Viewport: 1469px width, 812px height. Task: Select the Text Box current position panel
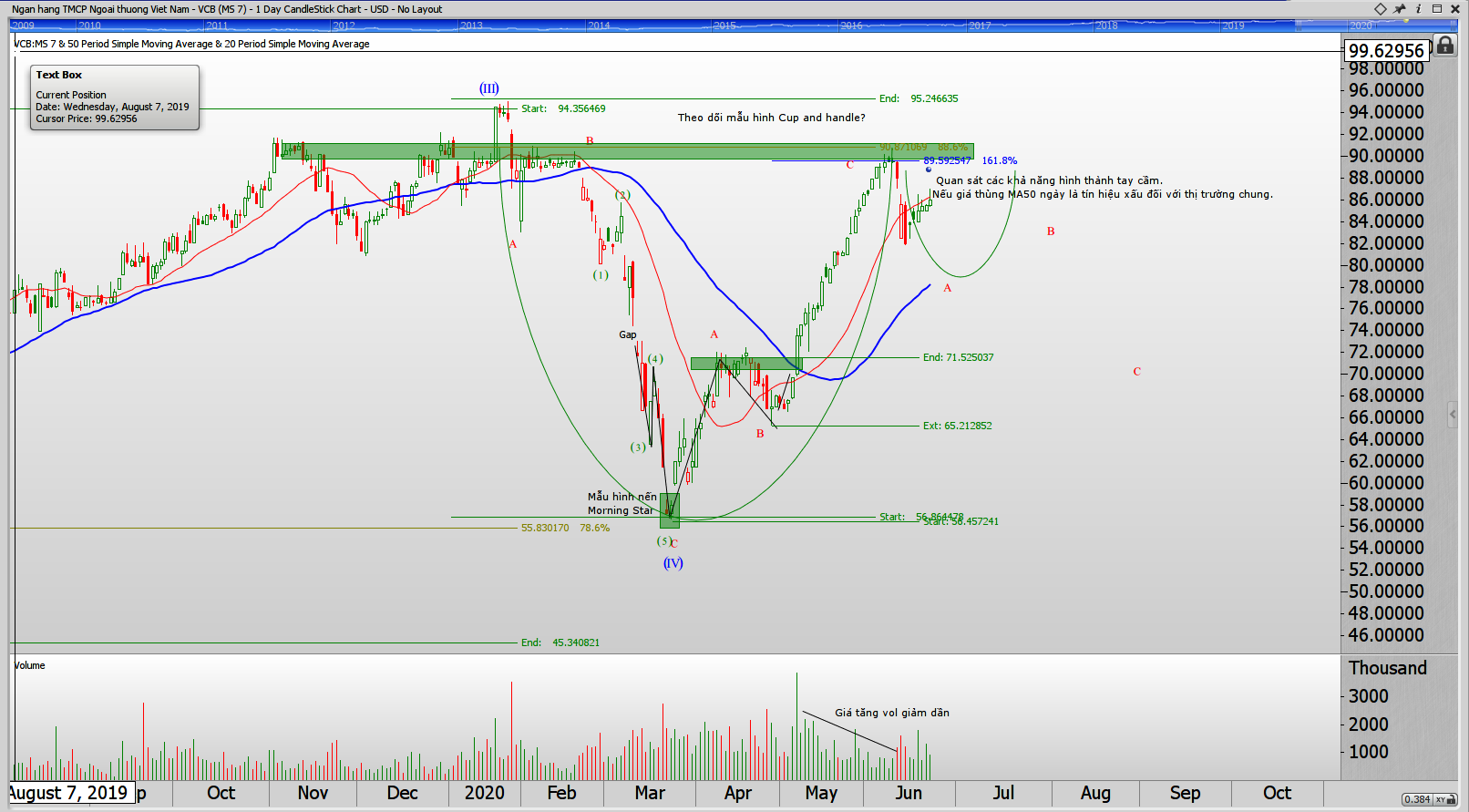click(x=114, y=97)
